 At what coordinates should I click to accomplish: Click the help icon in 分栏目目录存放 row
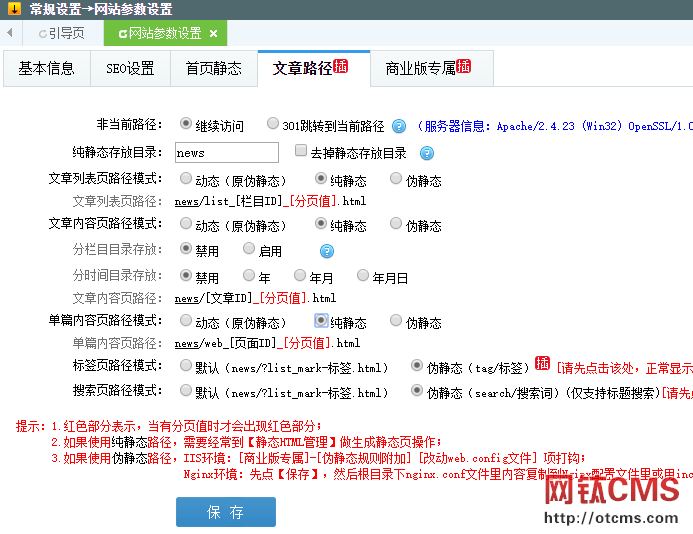point(327,251)
